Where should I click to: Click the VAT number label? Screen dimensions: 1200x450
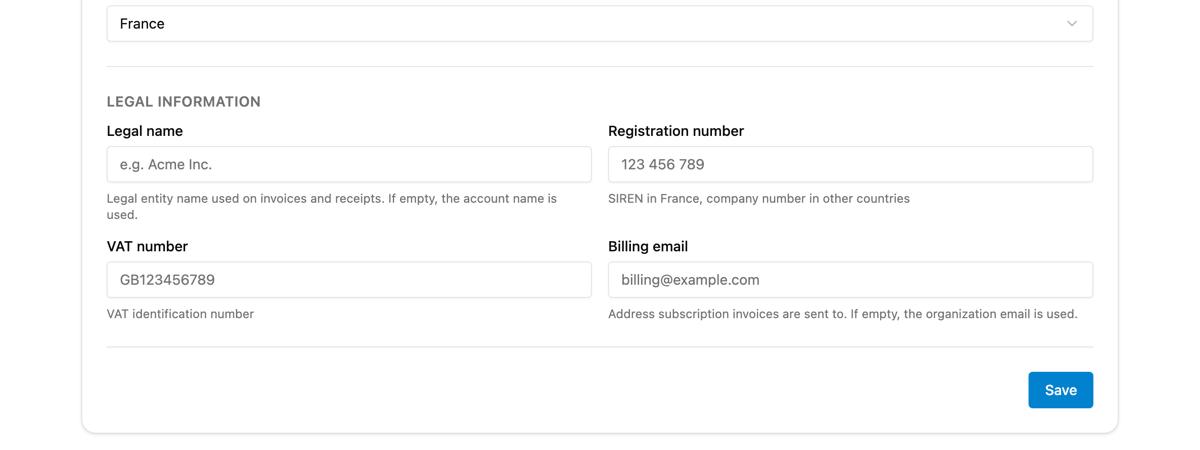coord(147,246)
